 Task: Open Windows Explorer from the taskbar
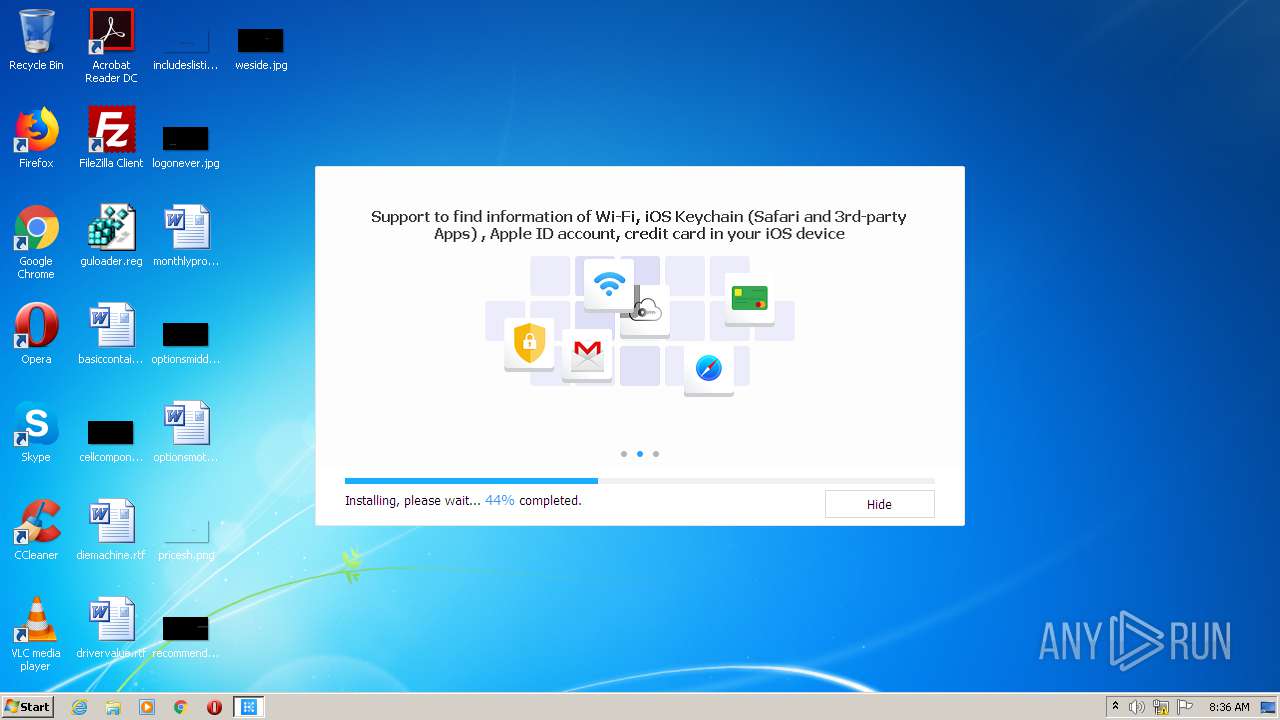coord(113,707)
